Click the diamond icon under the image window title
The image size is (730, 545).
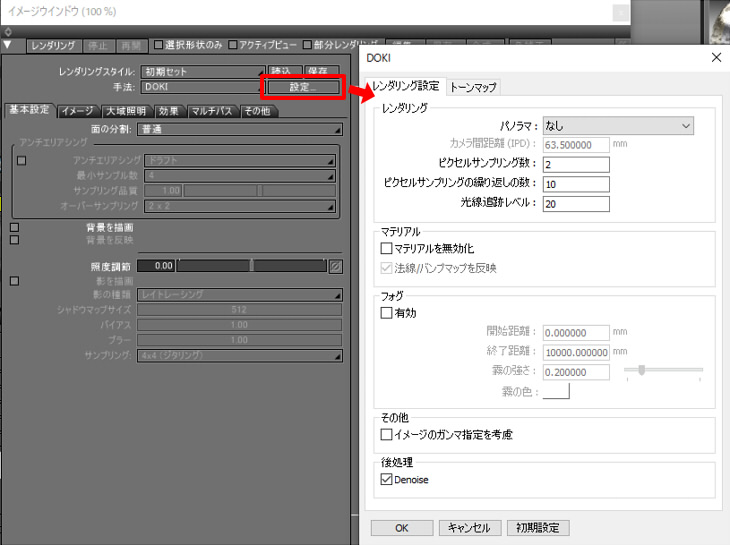coord(7,32)
